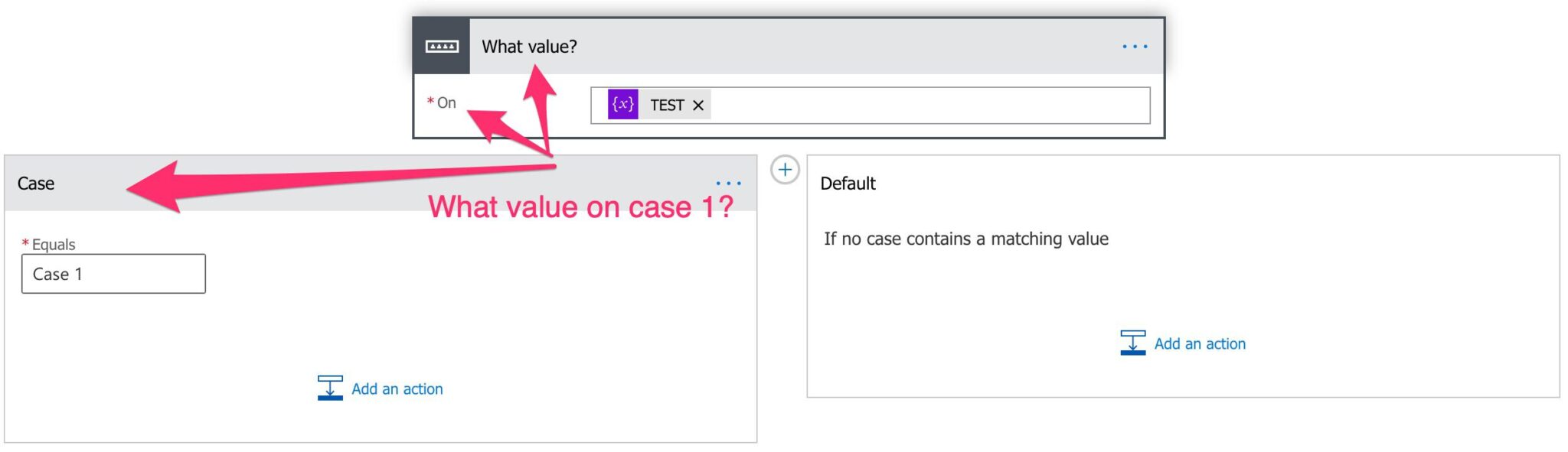Click the purple variable icon on the TEST token
Image resolution: width=1568 pixels, height=452 pixels.
click(622, 105)
